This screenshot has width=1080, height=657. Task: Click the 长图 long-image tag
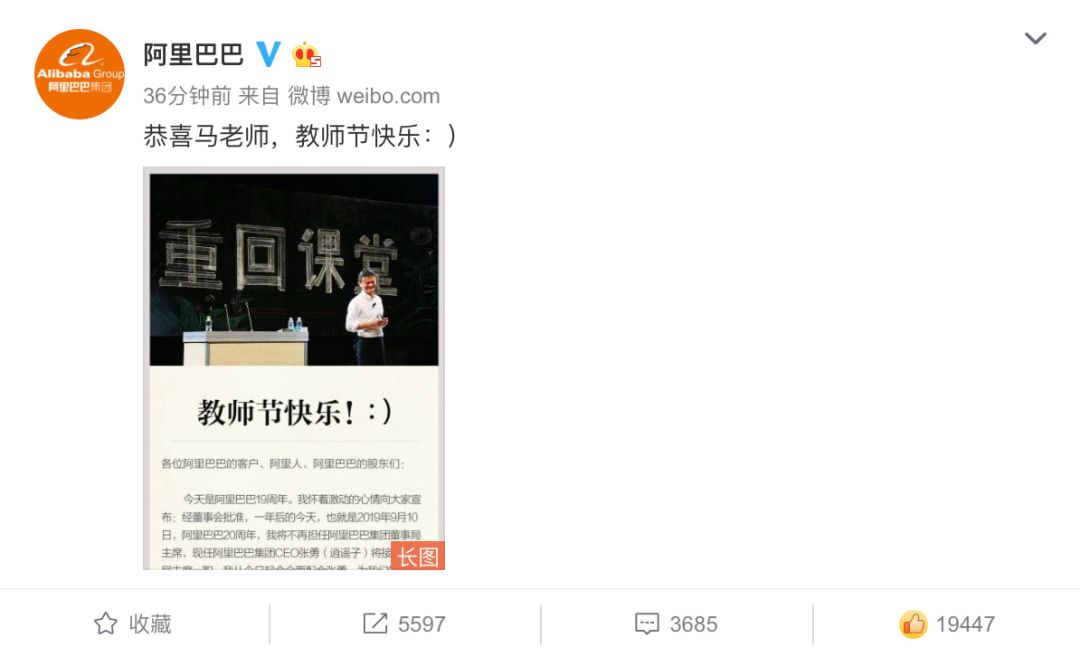(x=418, y=556)
